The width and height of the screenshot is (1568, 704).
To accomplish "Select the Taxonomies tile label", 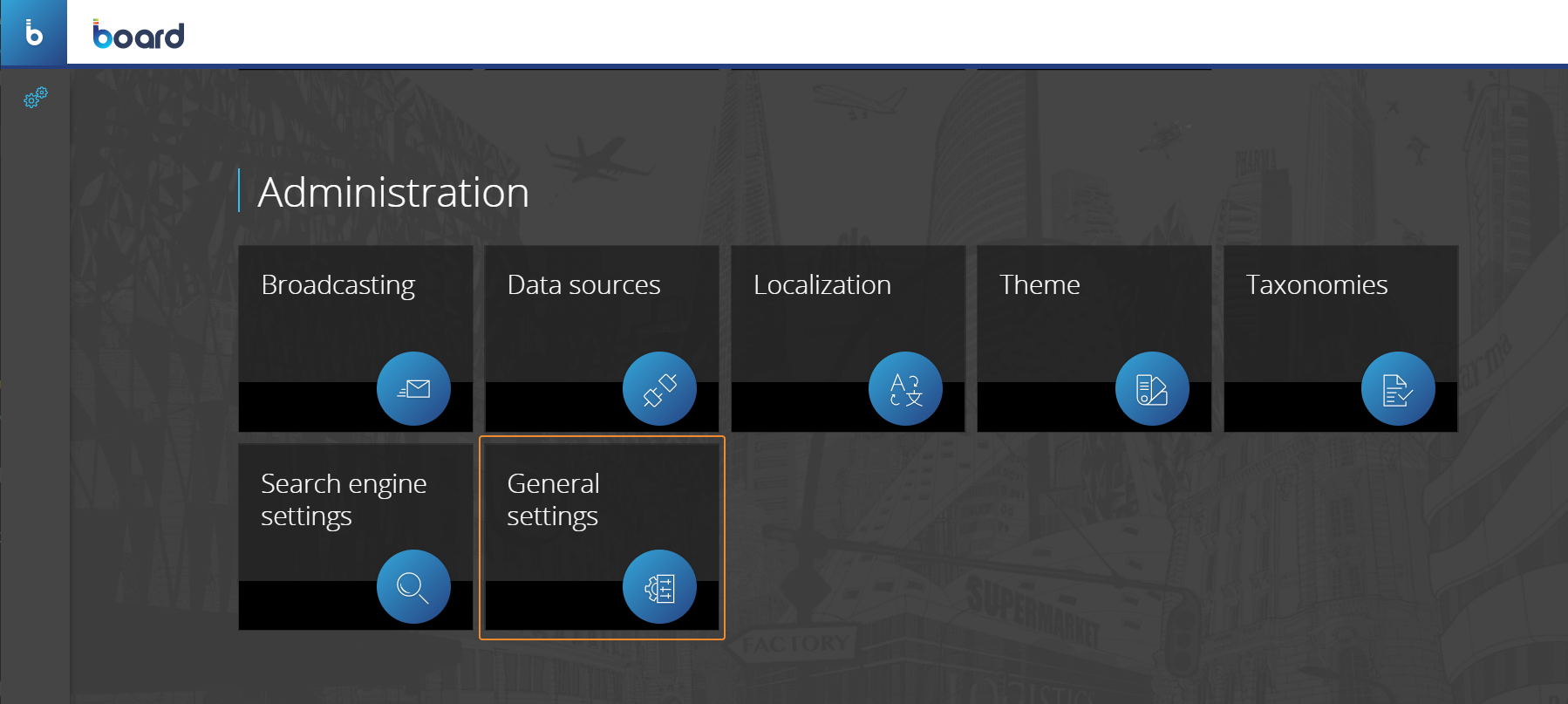I will (1316, 285).
